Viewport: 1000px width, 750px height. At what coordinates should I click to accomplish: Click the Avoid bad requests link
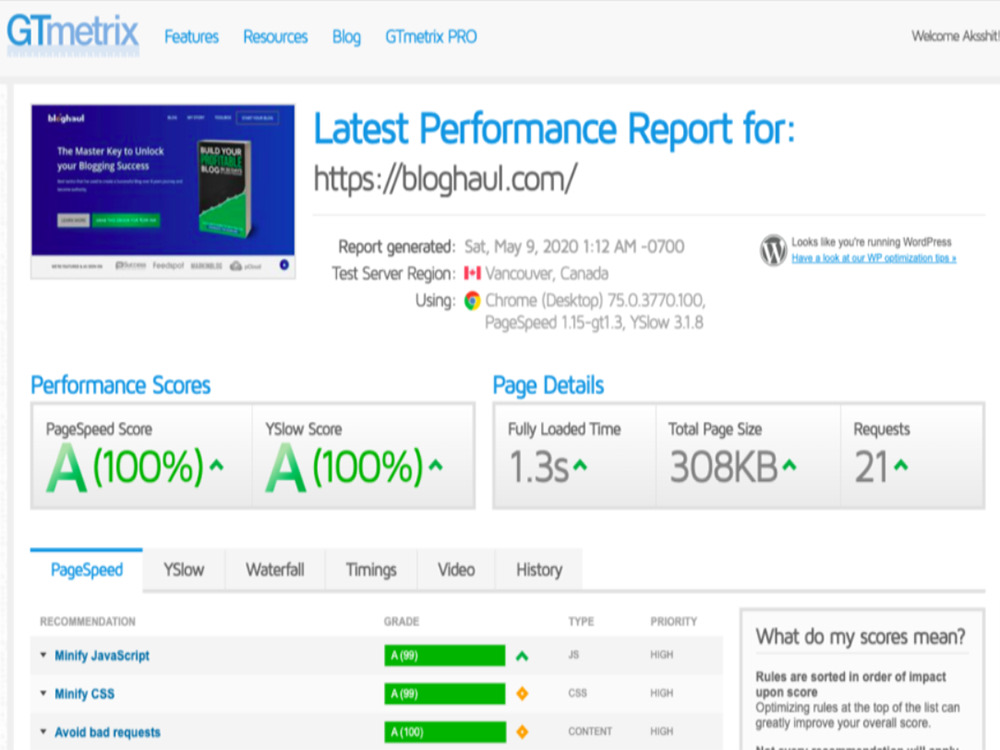click(x=108, y=732)
